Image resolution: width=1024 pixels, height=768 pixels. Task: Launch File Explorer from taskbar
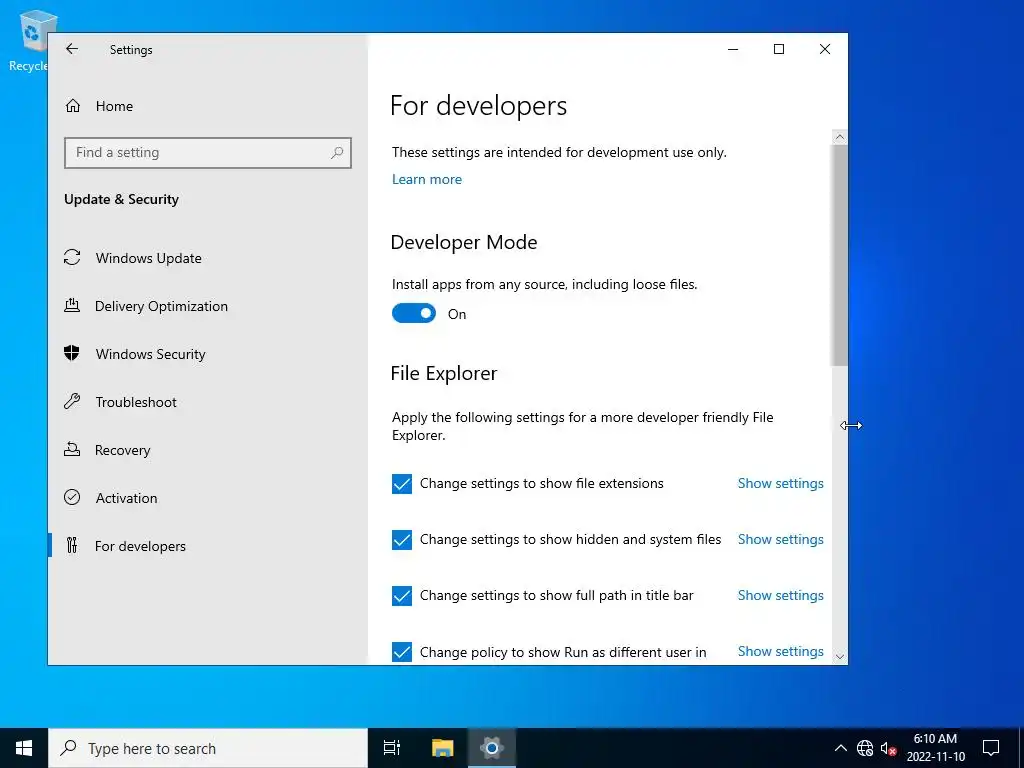coord(443,748)
